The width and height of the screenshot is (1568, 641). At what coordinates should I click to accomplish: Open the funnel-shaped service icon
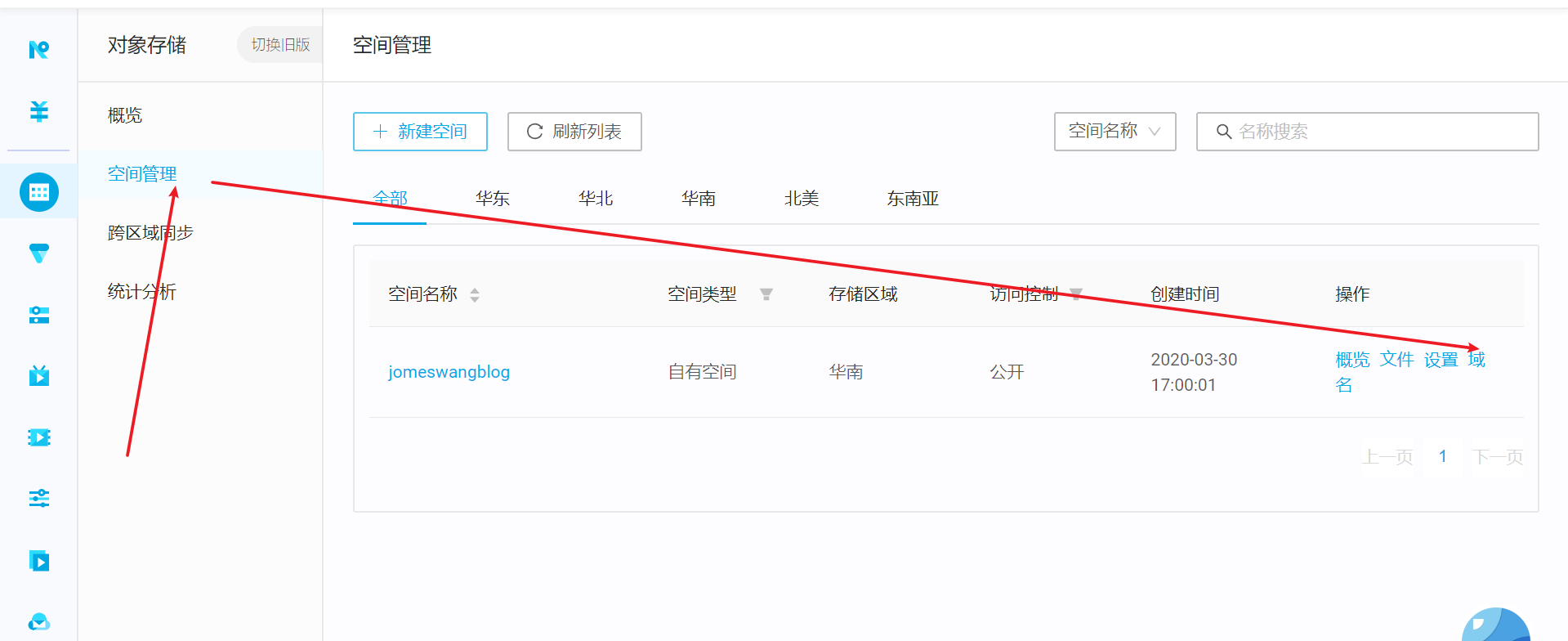point(38,253)
